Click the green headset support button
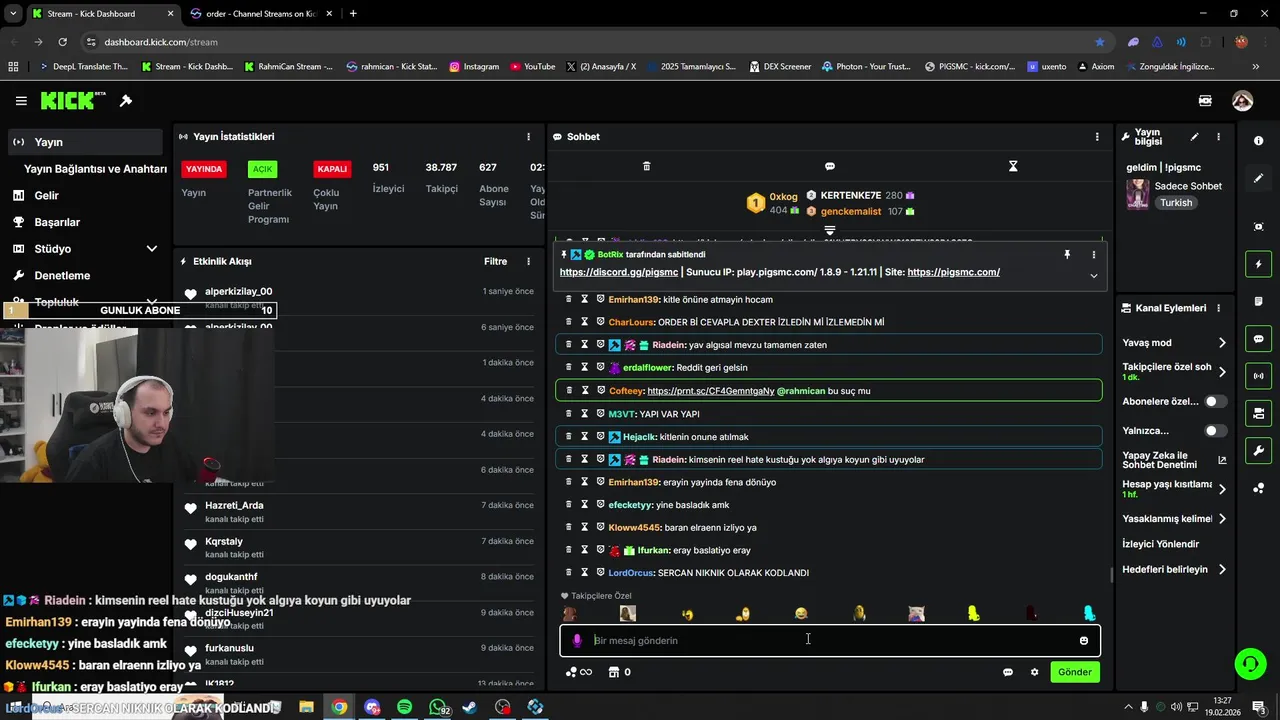The width and height of the screenshot is (1280, 720). 1249,663
